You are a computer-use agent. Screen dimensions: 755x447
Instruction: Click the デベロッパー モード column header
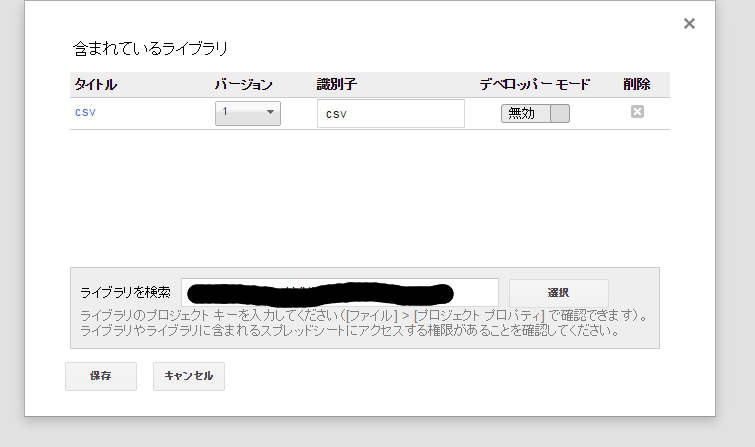(534, 85)
